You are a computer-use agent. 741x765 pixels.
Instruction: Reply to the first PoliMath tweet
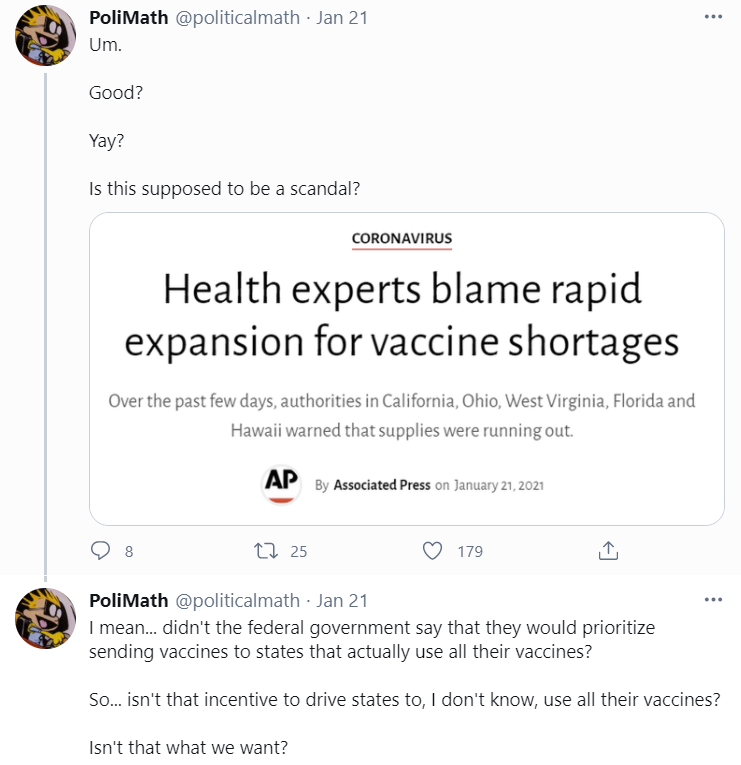101,551
